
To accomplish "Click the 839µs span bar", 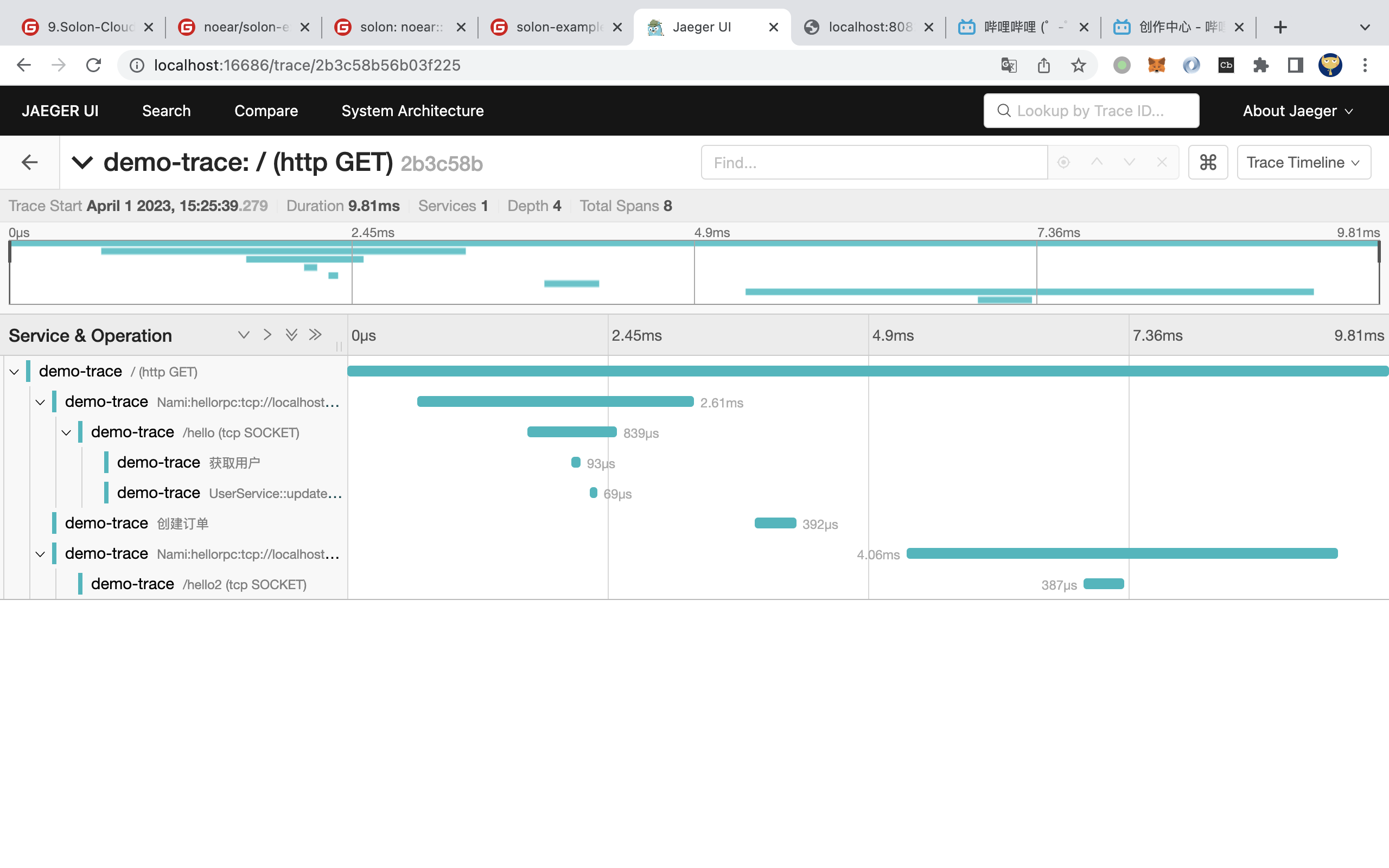I will pos(572,432).
